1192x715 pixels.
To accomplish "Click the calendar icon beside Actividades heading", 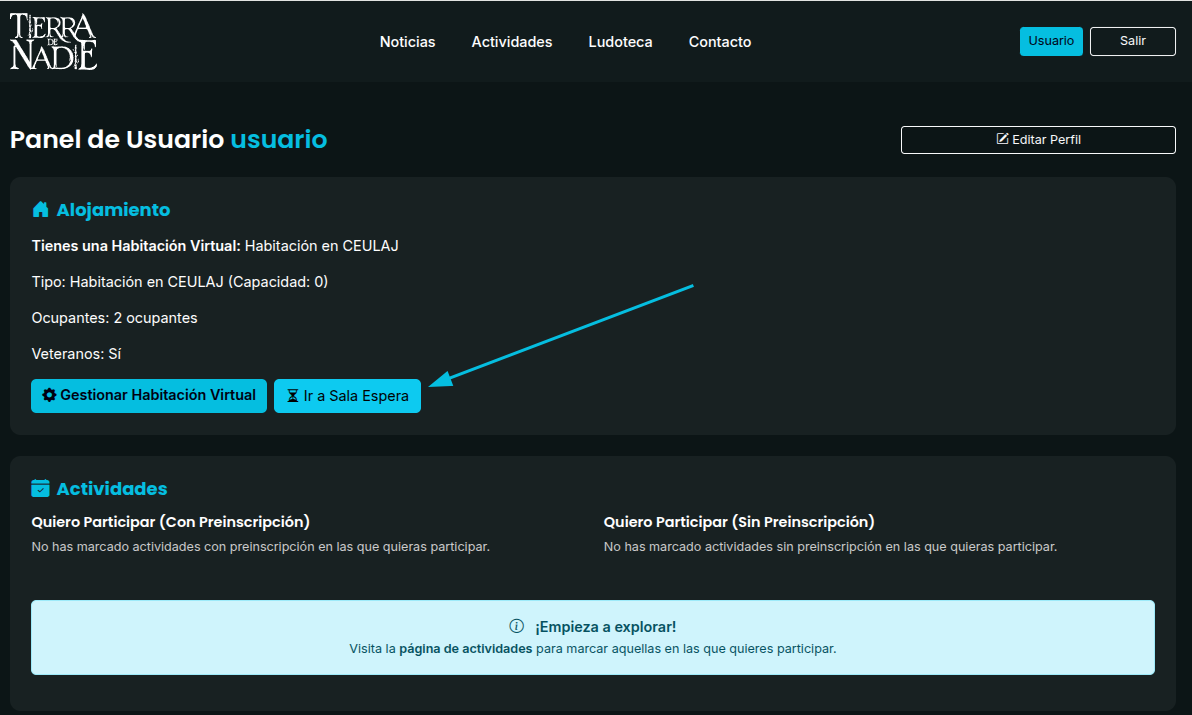I will [x=40, y=489].
